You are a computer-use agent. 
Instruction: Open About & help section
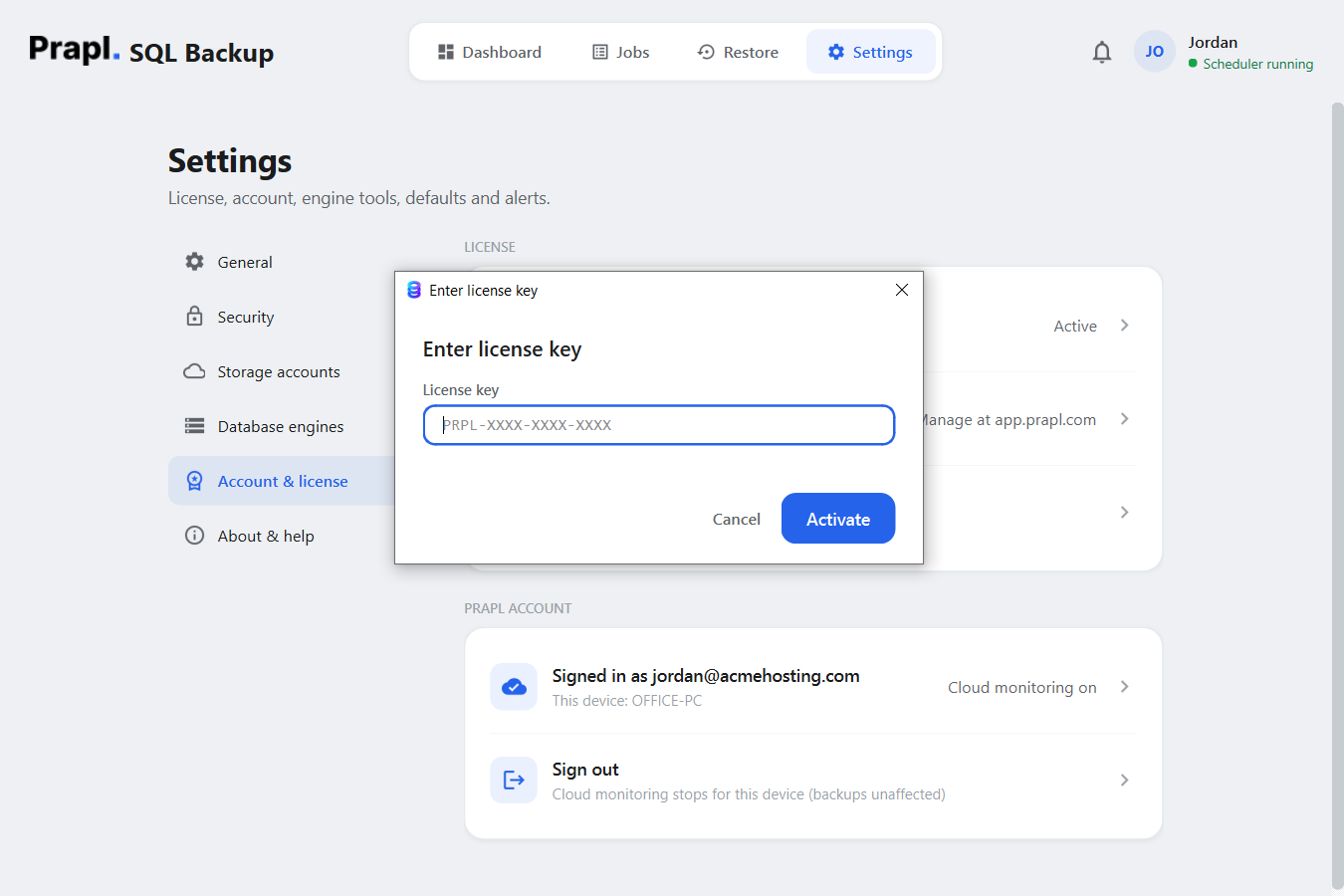tap(283, 536)
